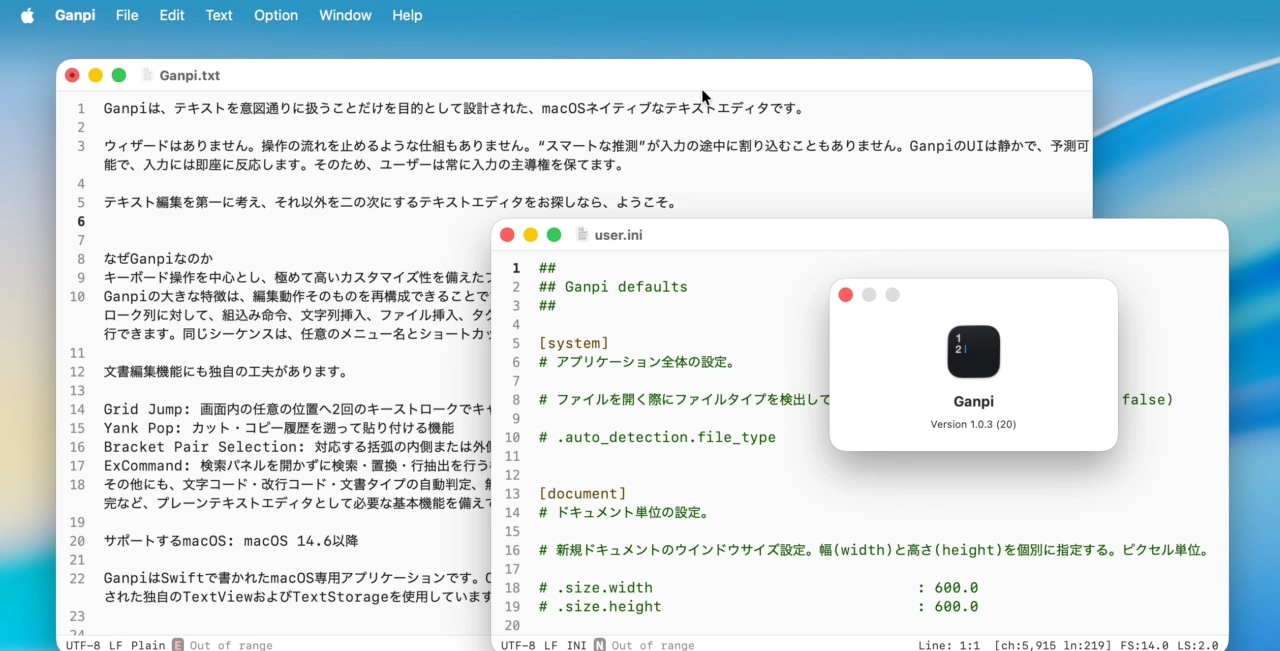Click line number 20 in Ganpi.txt gutter
This screenshot has height=651, width=1280.
77,541
